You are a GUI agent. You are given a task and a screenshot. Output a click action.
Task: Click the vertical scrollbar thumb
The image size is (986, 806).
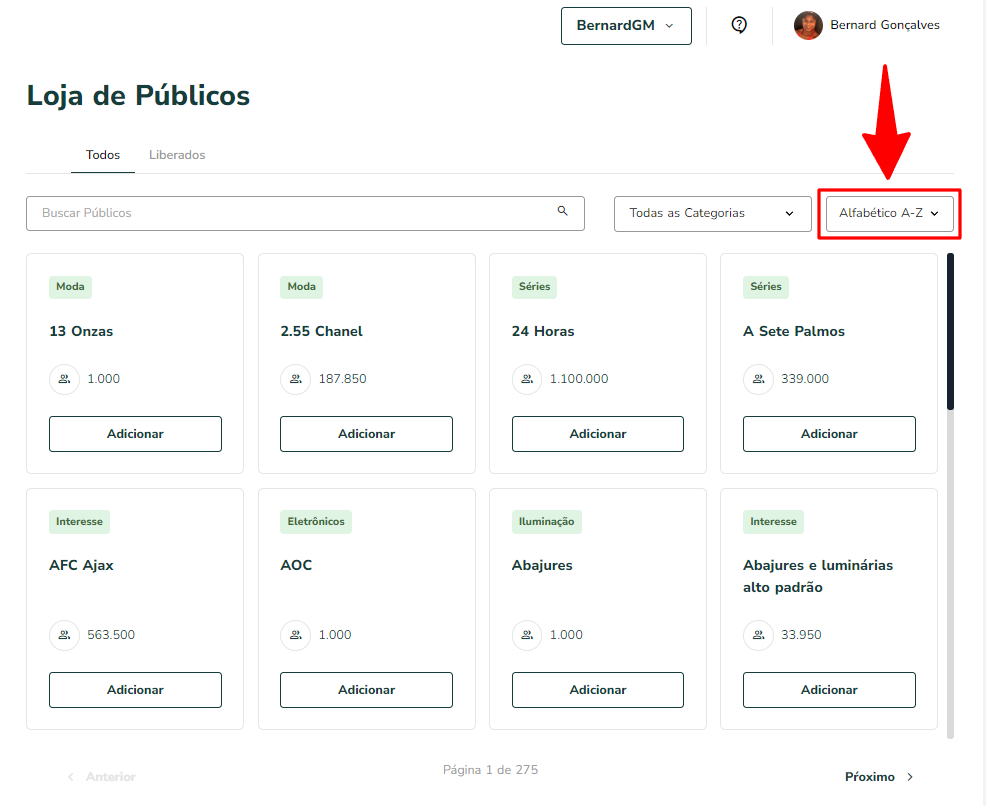coord(950,331)
